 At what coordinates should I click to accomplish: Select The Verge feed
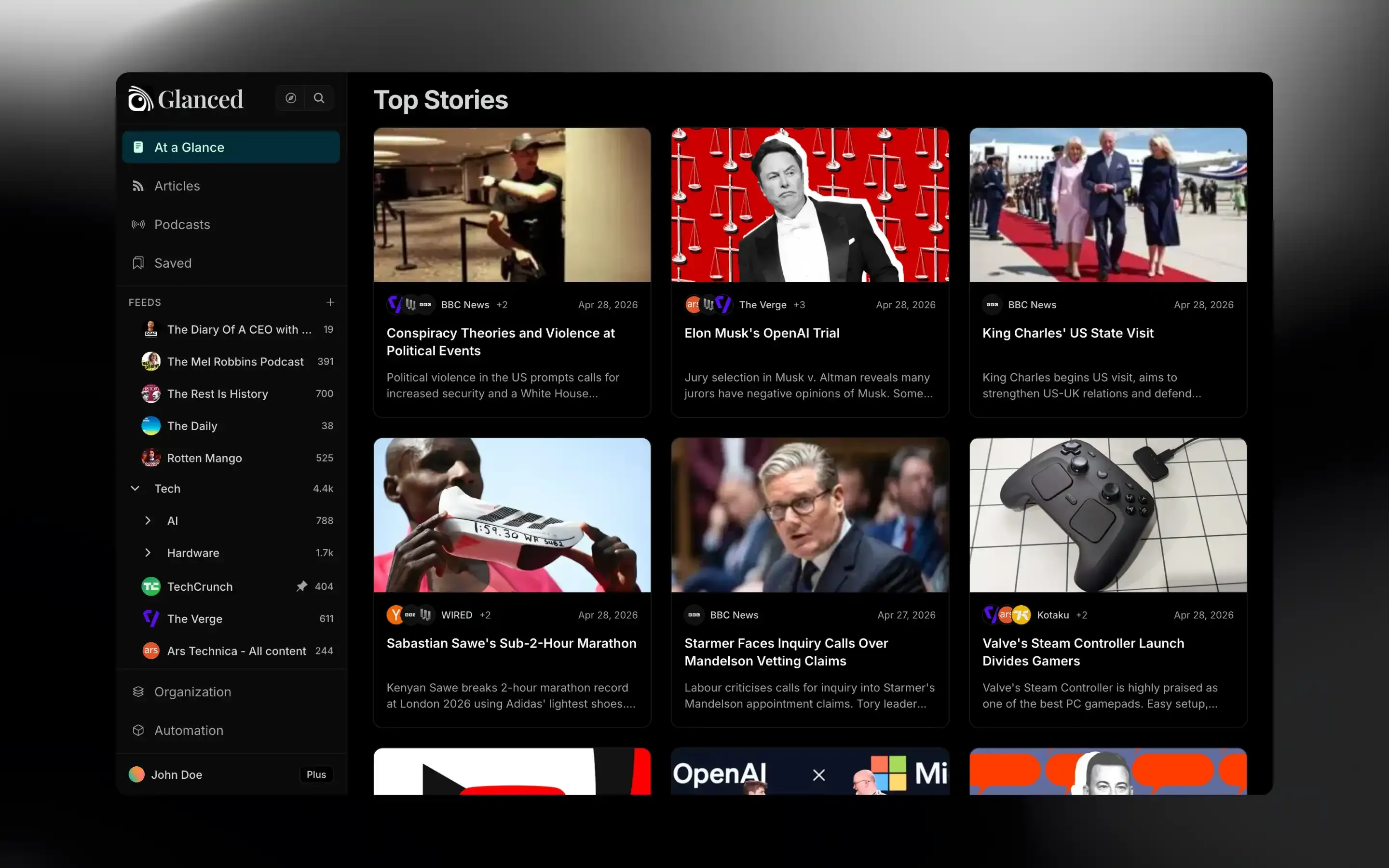pyautogui.click(x=231, y=619)
